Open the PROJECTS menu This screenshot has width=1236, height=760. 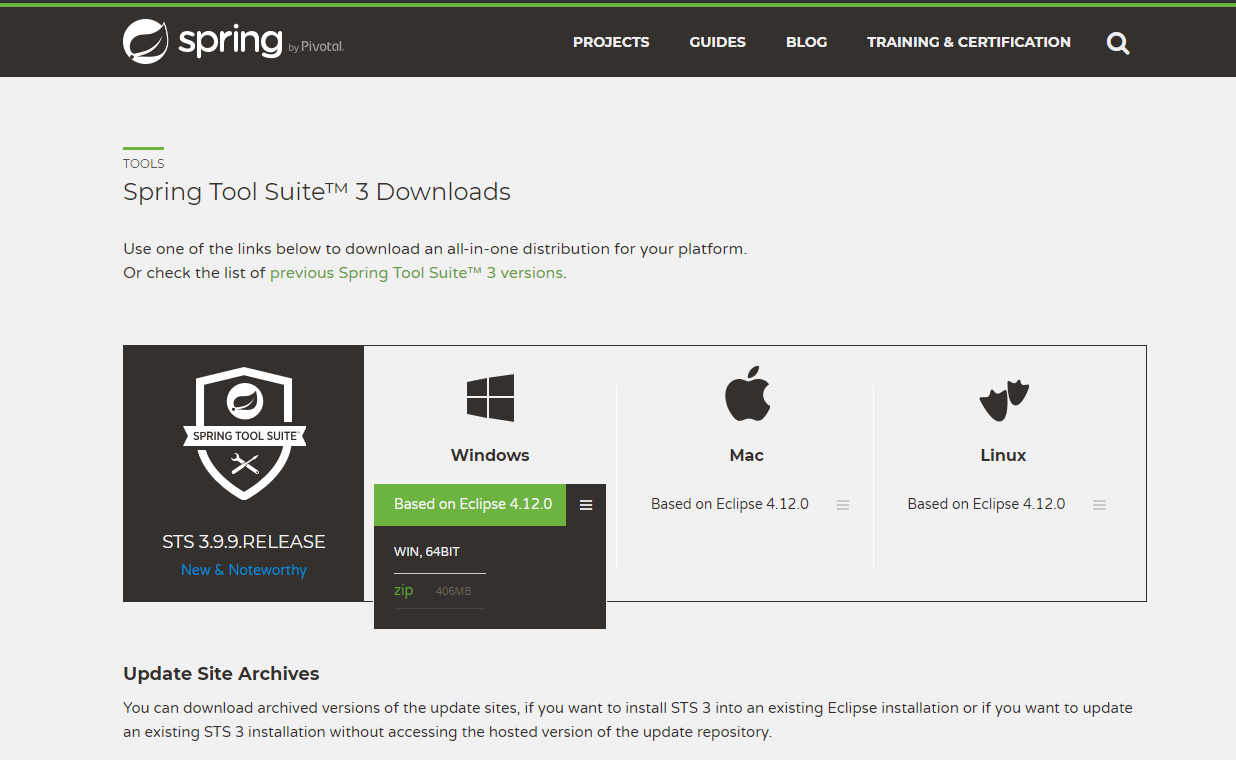click(611, 42)
